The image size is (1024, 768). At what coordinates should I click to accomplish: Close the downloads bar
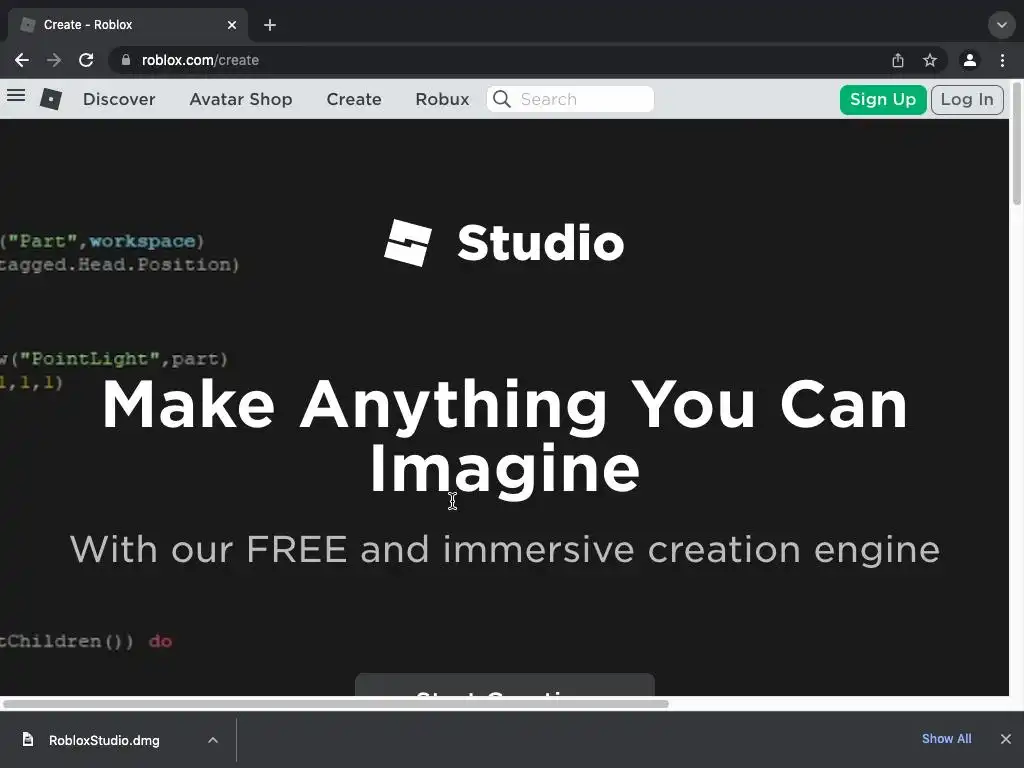[1006, 739]
